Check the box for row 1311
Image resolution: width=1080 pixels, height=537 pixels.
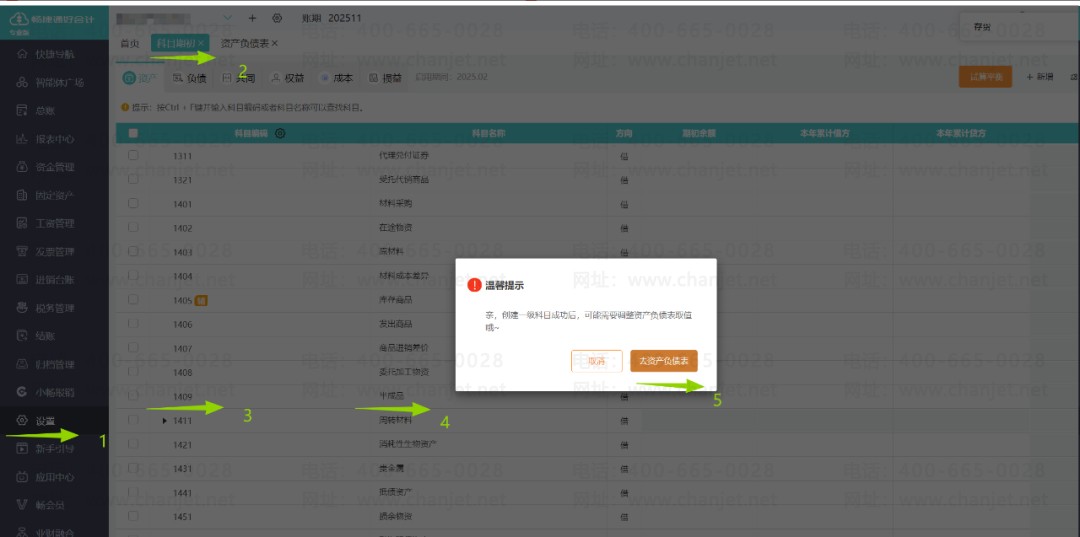point(133,156)
